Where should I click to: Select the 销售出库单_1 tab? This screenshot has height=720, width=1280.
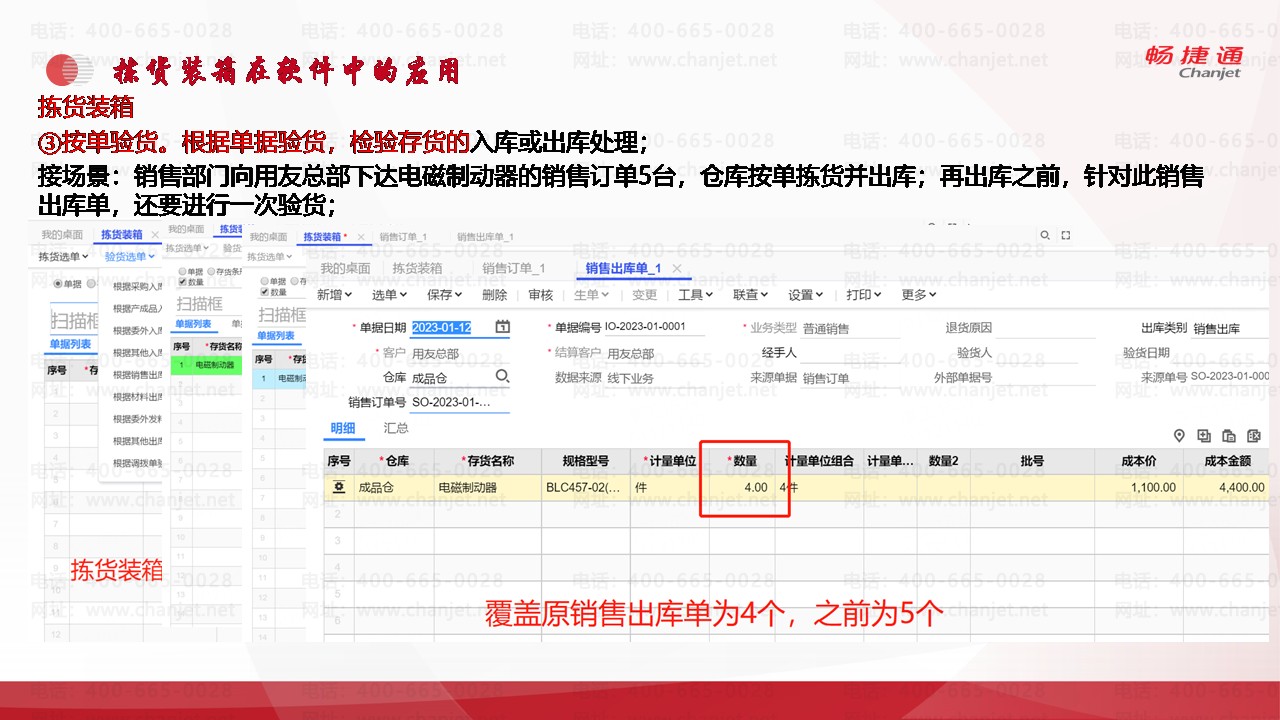click(x=623, y=268)
